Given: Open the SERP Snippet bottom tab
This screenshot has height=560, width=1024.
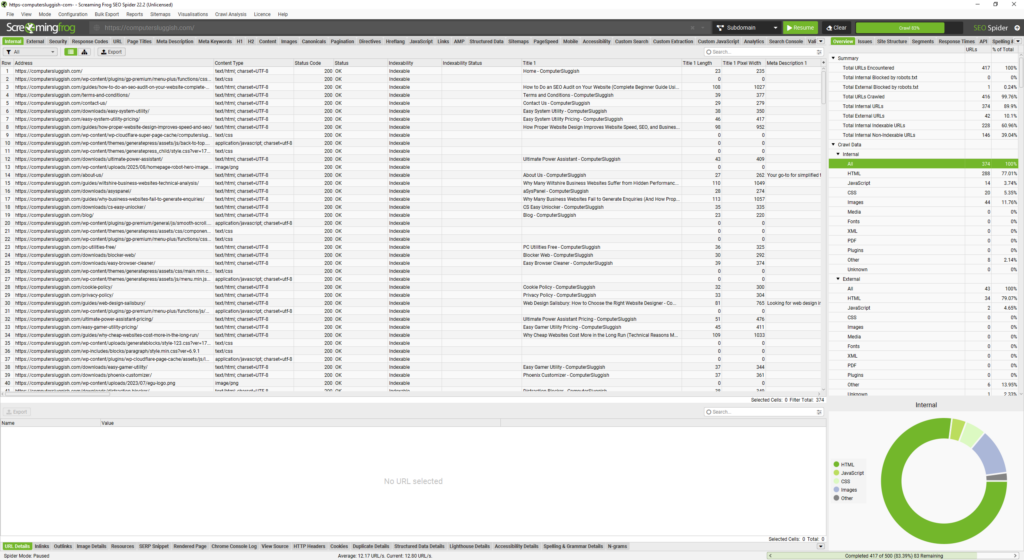Looking at the screenshot, I should tap(153, 546).
